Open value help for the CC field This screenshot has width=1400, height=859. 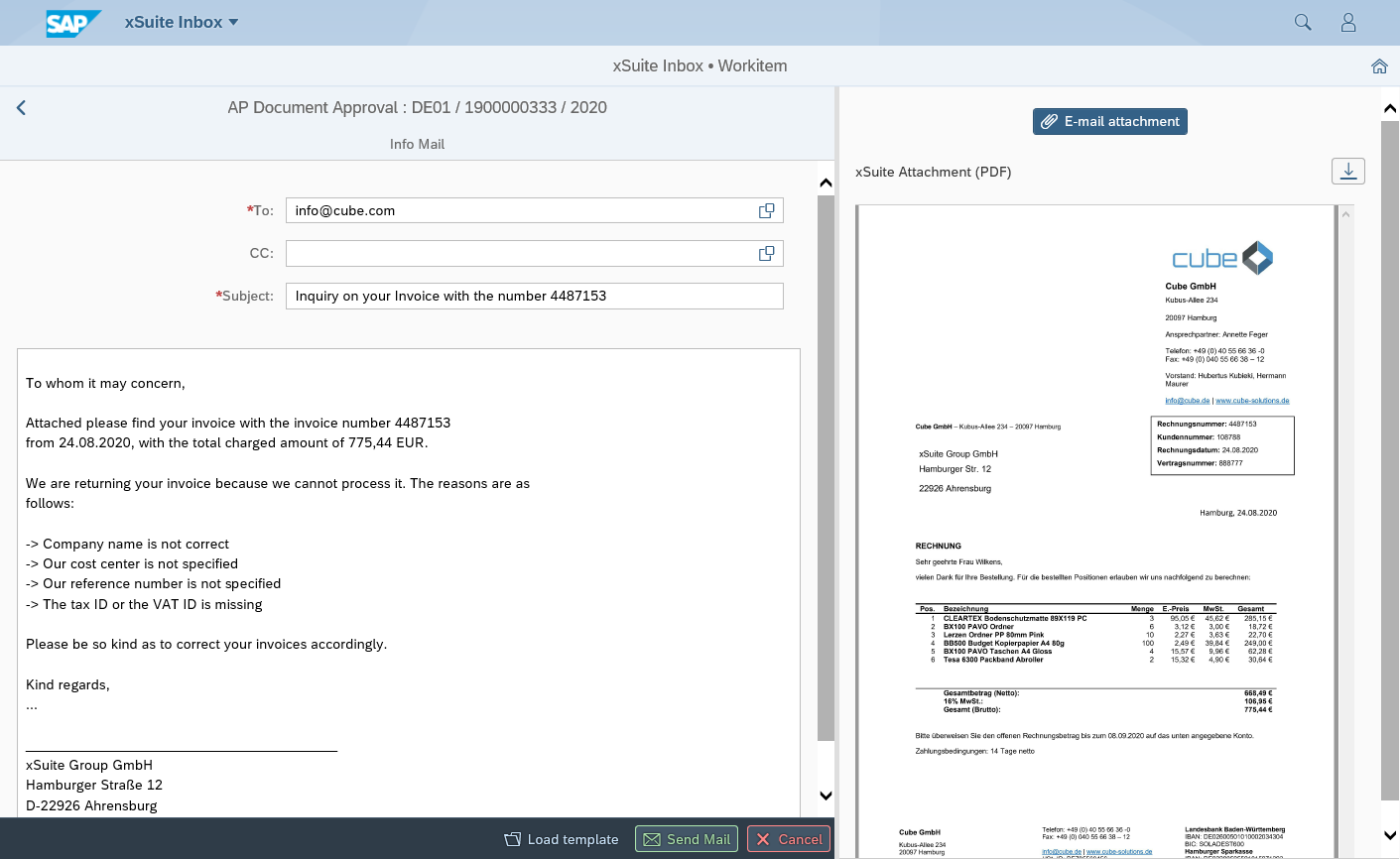(x=766, y=253)
